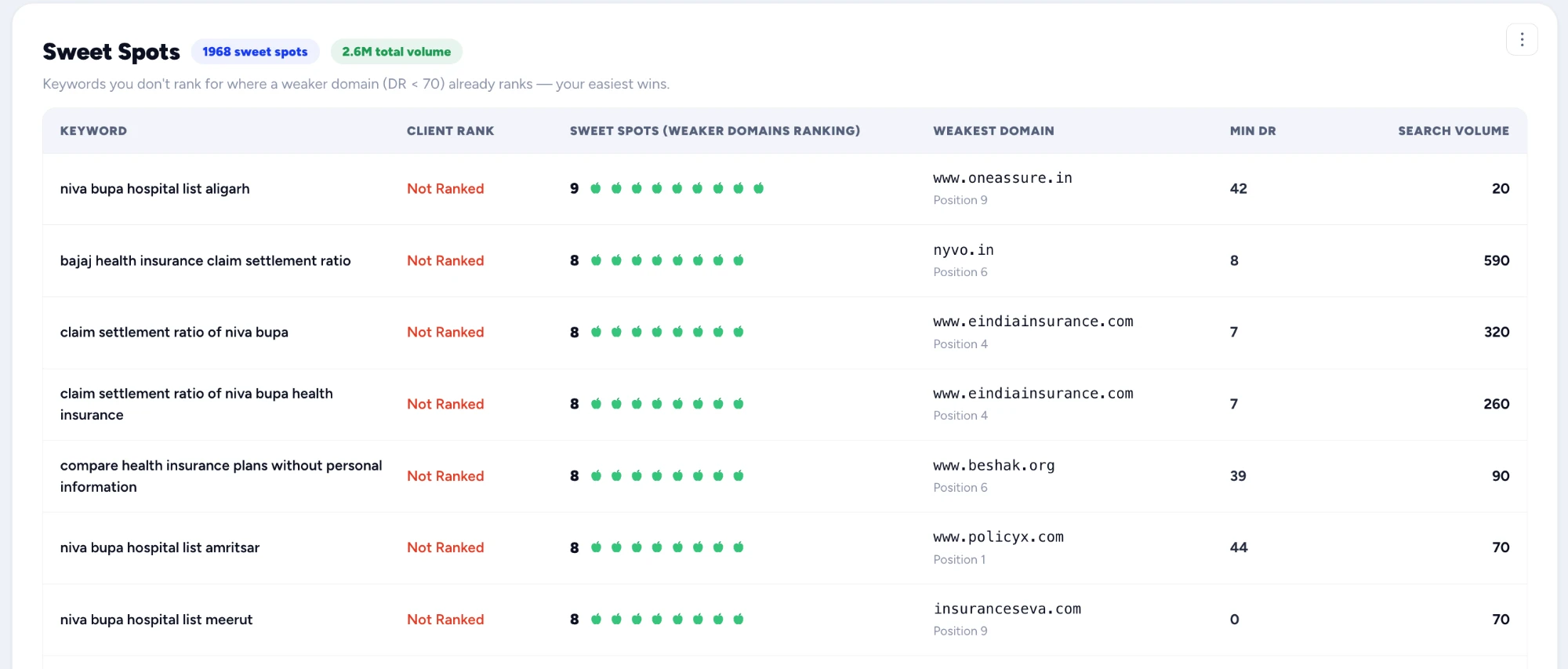The height and width of the screenshot is (669, 1568).
Task: Click the sweet spot count 9 for aligarh
Action: 575,189
